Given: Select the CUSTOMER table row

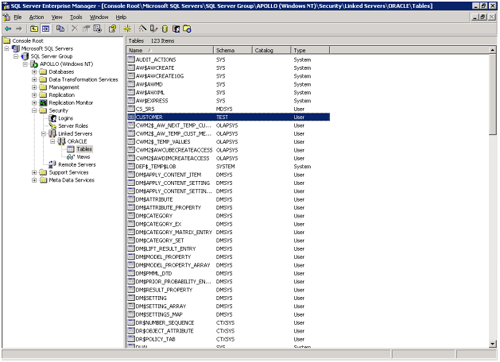Looking at the screenshot, I should [229, 117].
